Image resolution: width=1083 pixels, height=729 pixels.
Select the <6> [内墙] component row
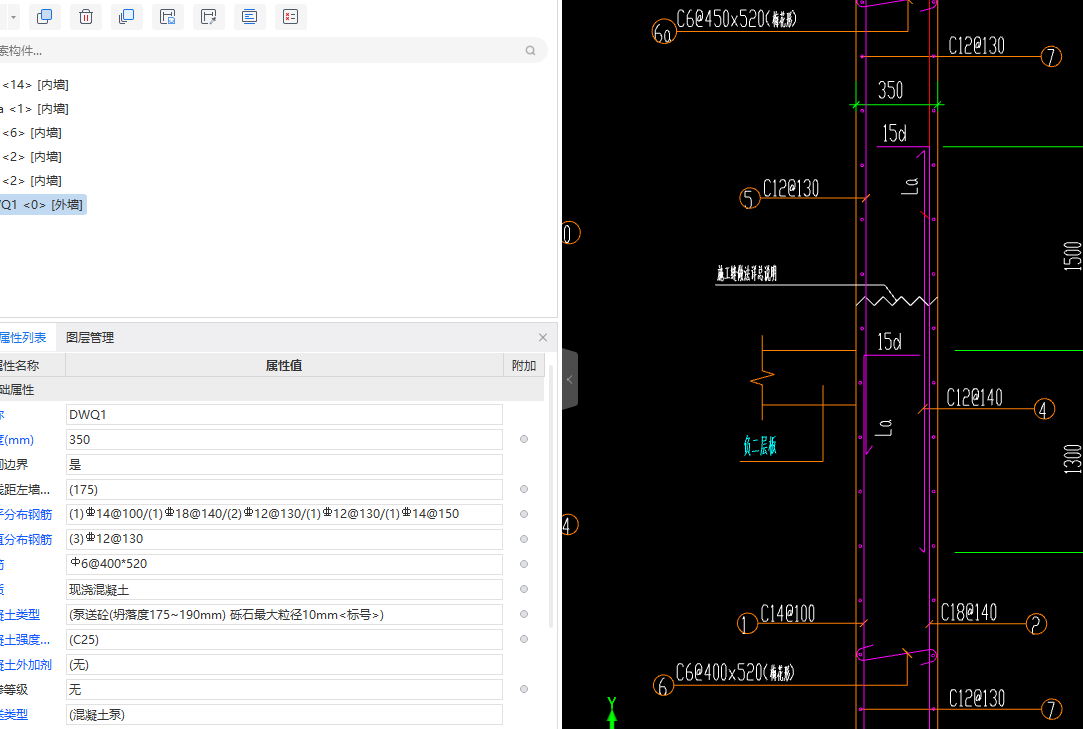31,133
